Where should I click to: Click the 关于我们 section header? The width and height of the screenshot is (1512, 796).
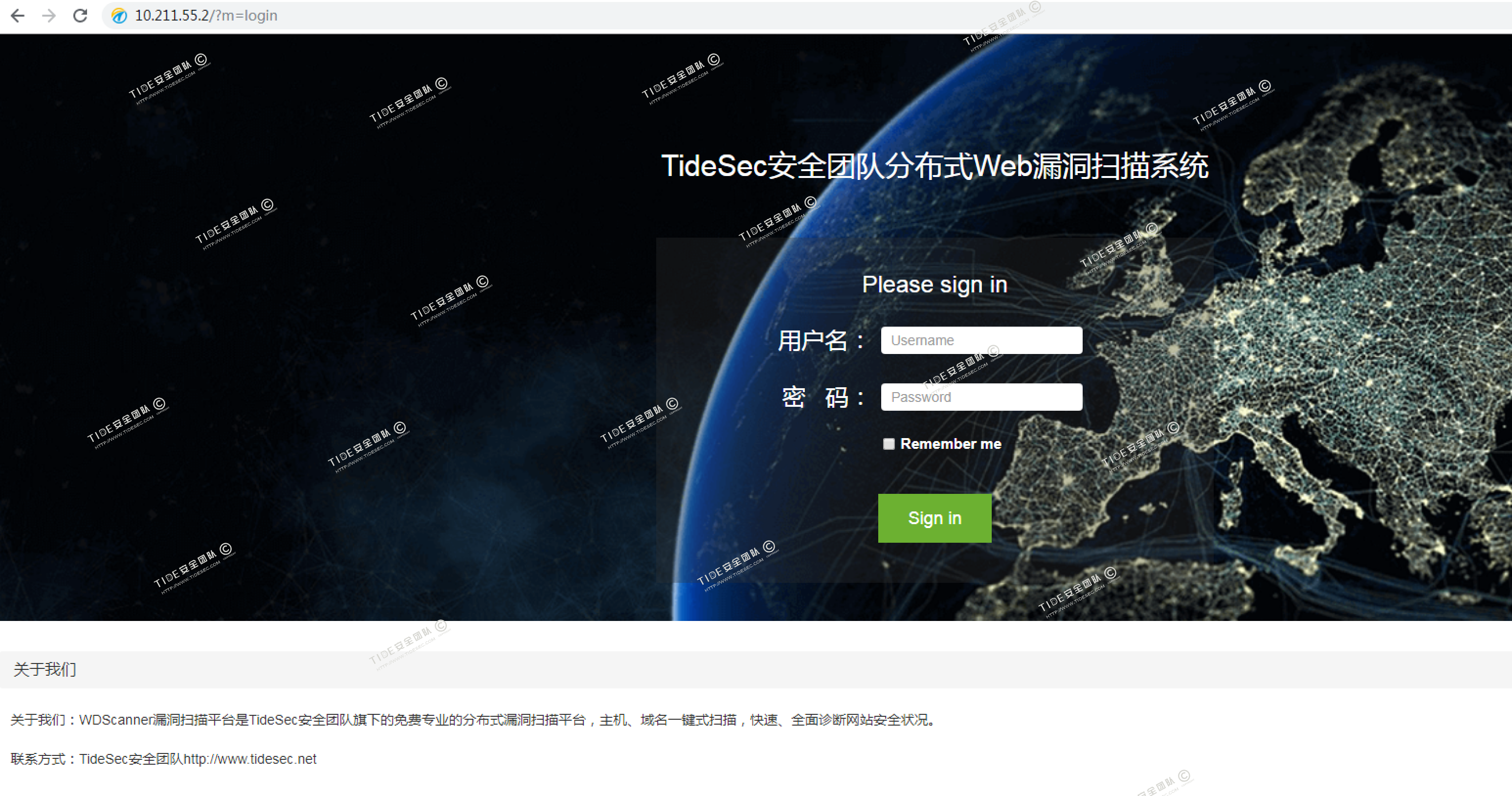tap(44, 669)
